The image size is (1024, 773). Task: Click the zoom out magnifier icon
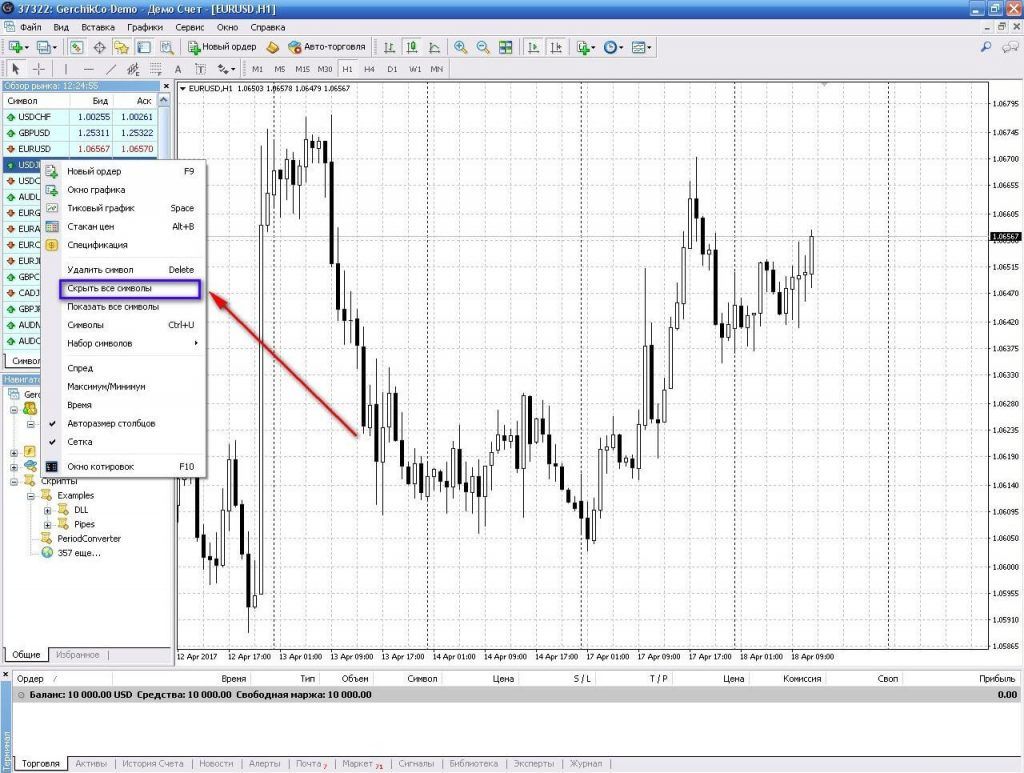(x=482, y=47)
